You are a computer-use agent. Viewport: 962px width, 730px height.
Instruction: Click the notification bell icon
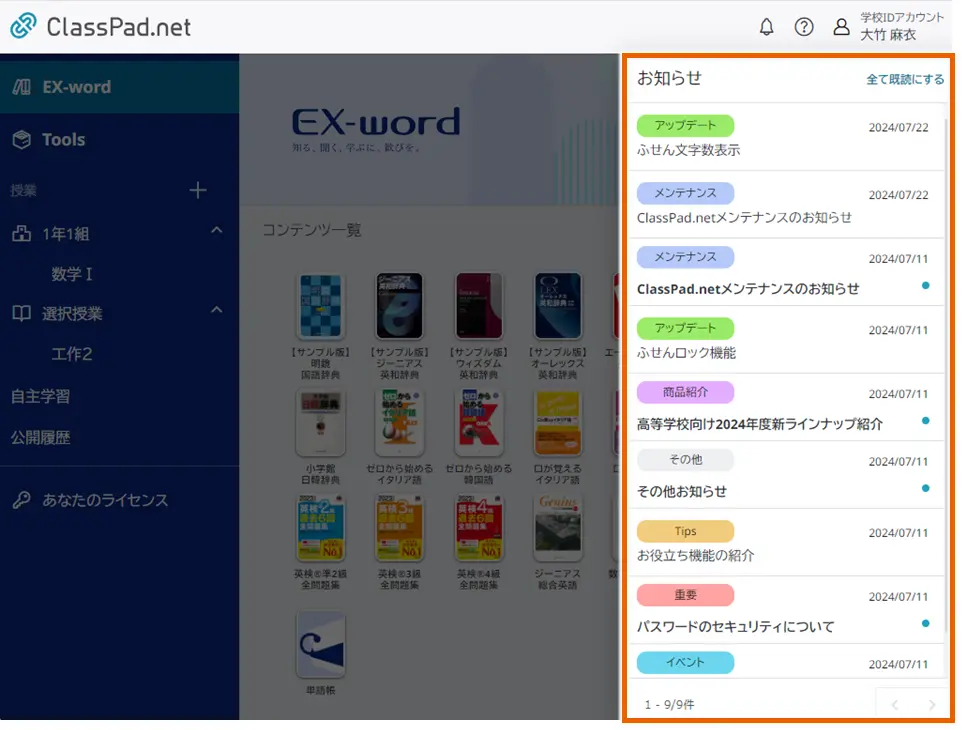point(767,27)
